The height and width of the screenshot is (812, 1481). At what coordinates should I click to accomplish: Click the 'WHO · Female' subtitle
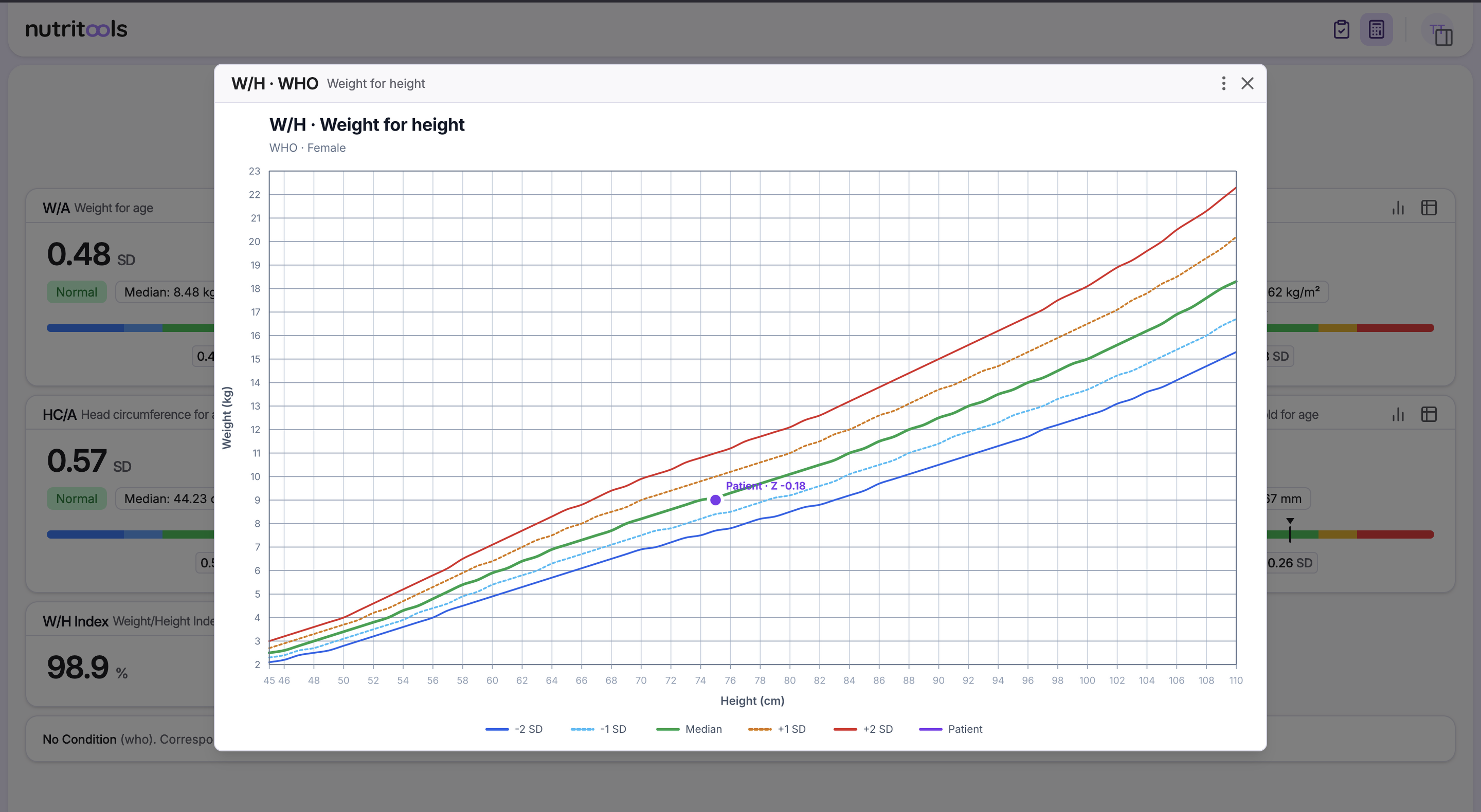(x=308, y=147)
